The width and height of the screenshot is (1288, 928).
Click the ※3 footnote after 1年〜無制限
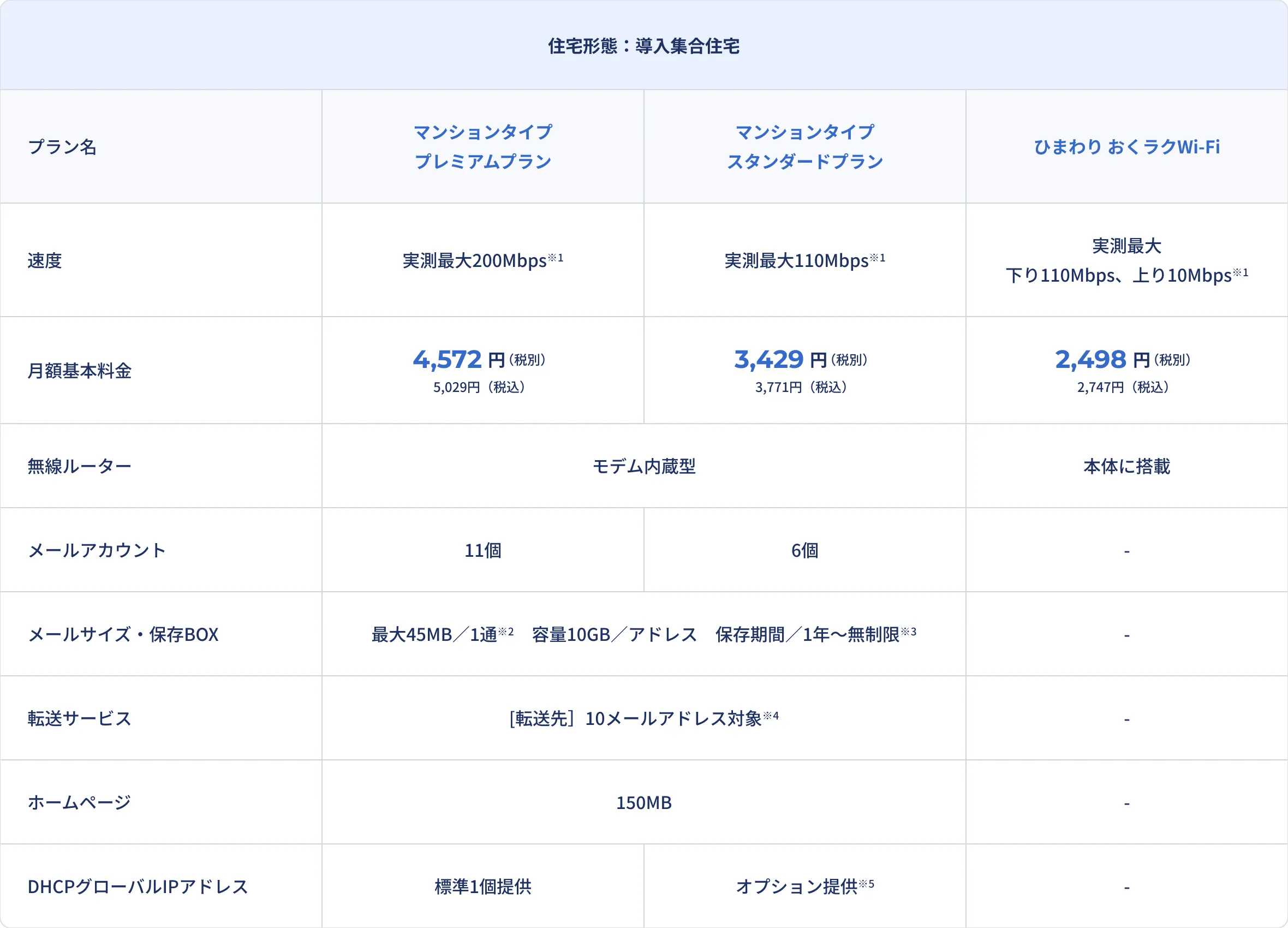908,632
